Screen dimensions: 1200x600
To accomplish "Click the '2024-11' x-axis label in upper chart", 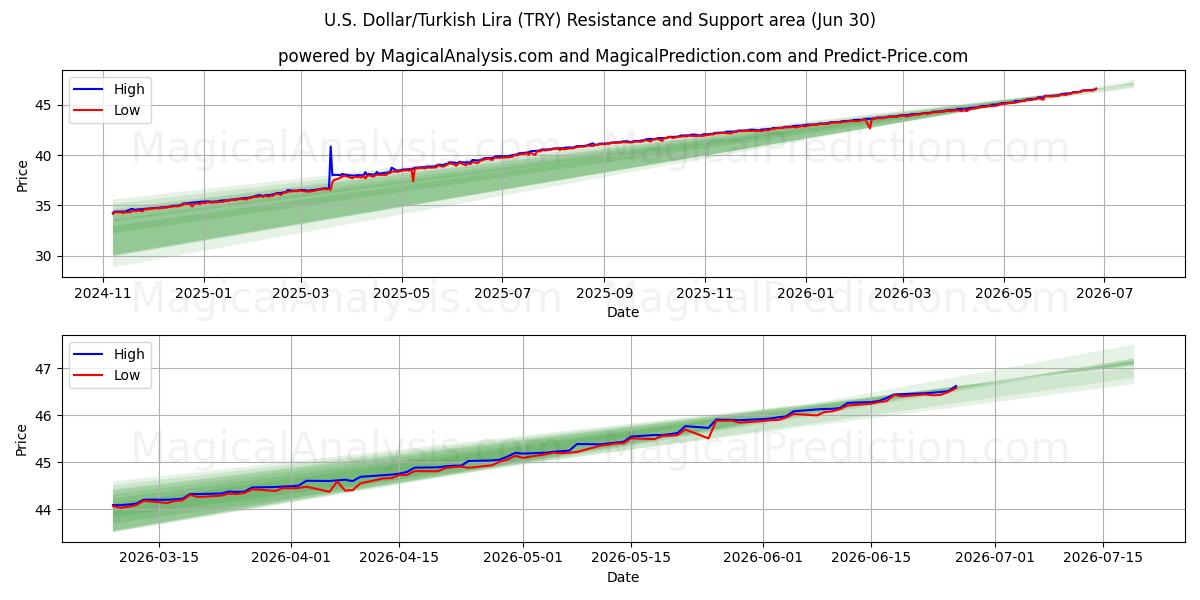I will (x=104, y=294).
